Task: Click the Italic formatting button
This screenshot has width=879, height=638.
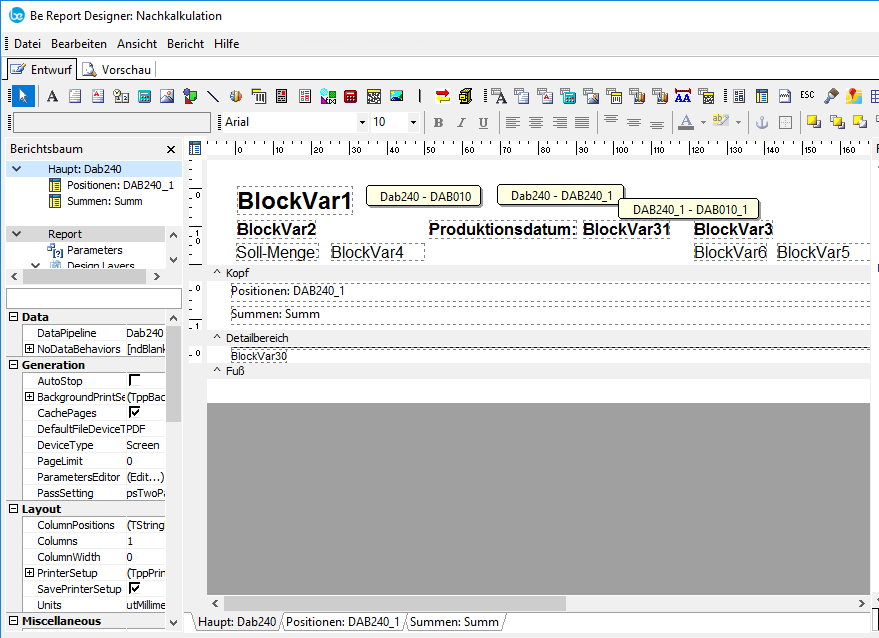Action: tap(461, 122)
